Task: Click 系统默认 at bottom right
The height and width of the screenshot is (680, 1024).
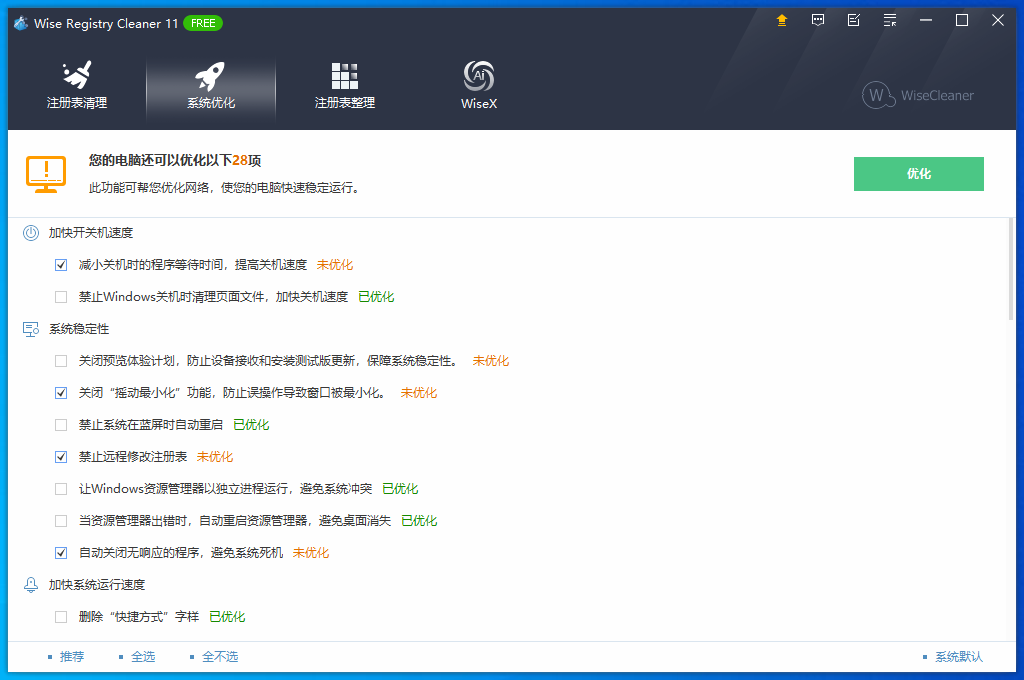Action: (x=957, y=656)
